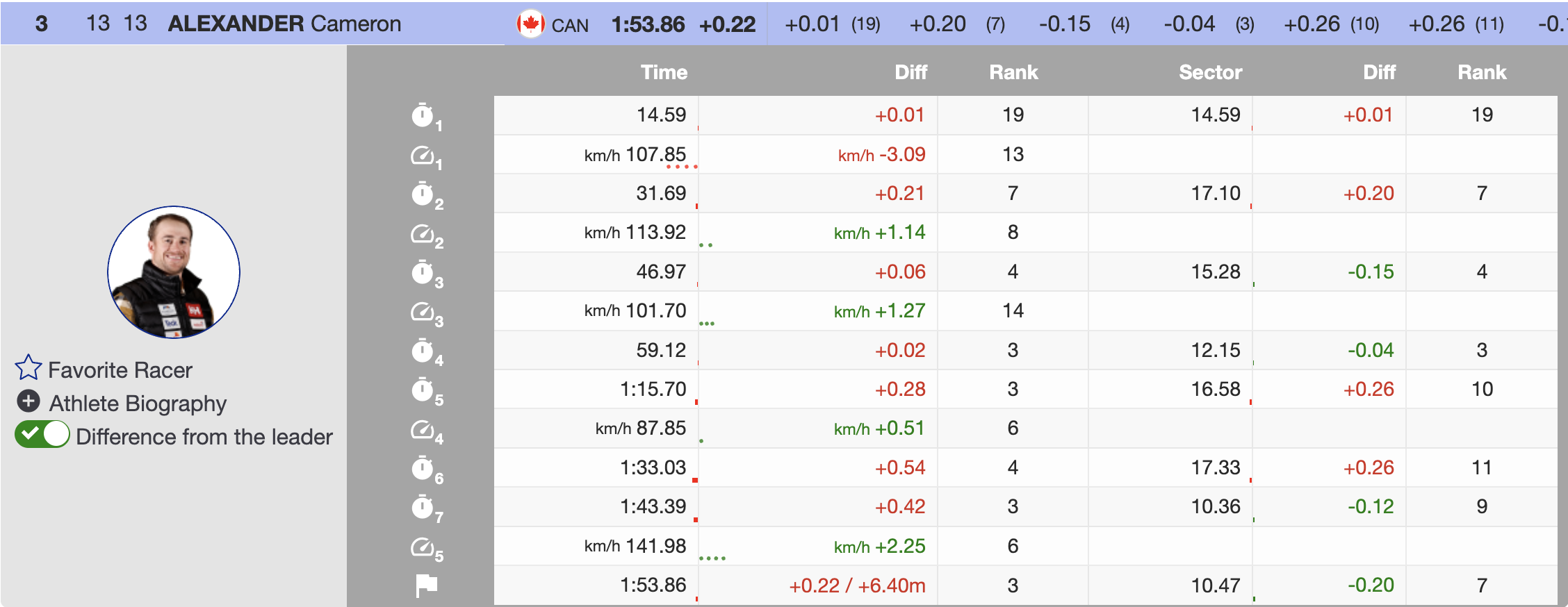Image resolution: width=1568 pixels, height=607 pixels.
Task: Click the Athlete Biography text link
Action: tap(138, 404)
